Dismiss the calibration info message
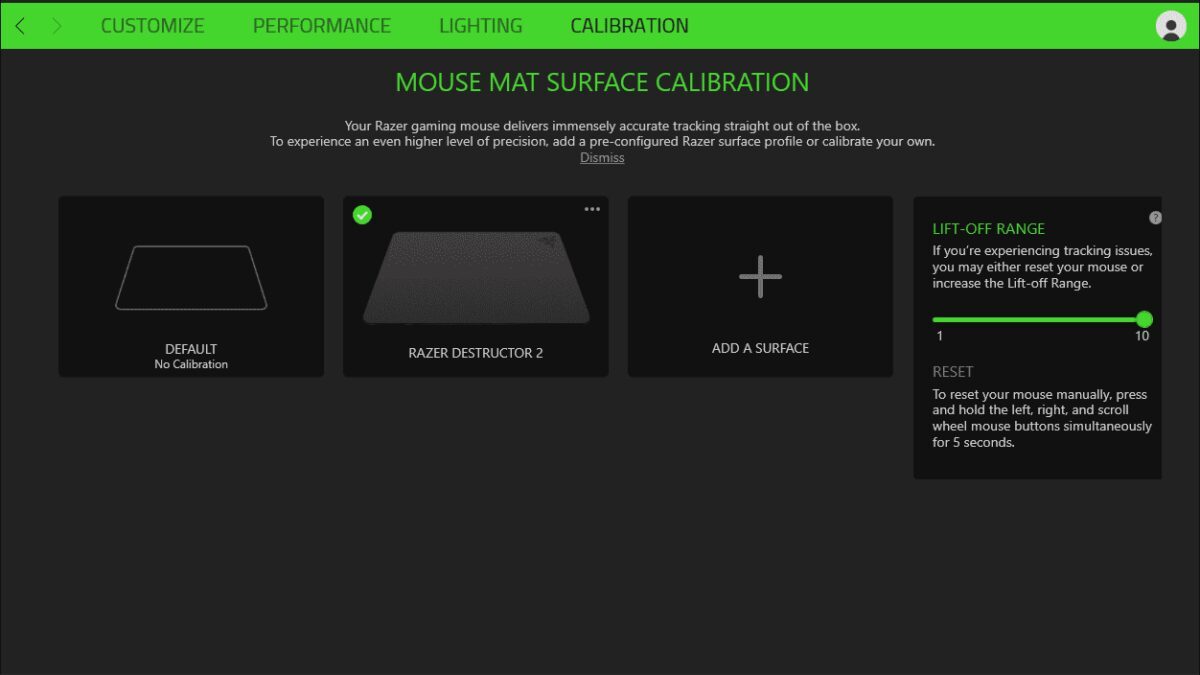1200x675 pixels. coord(602,158)
